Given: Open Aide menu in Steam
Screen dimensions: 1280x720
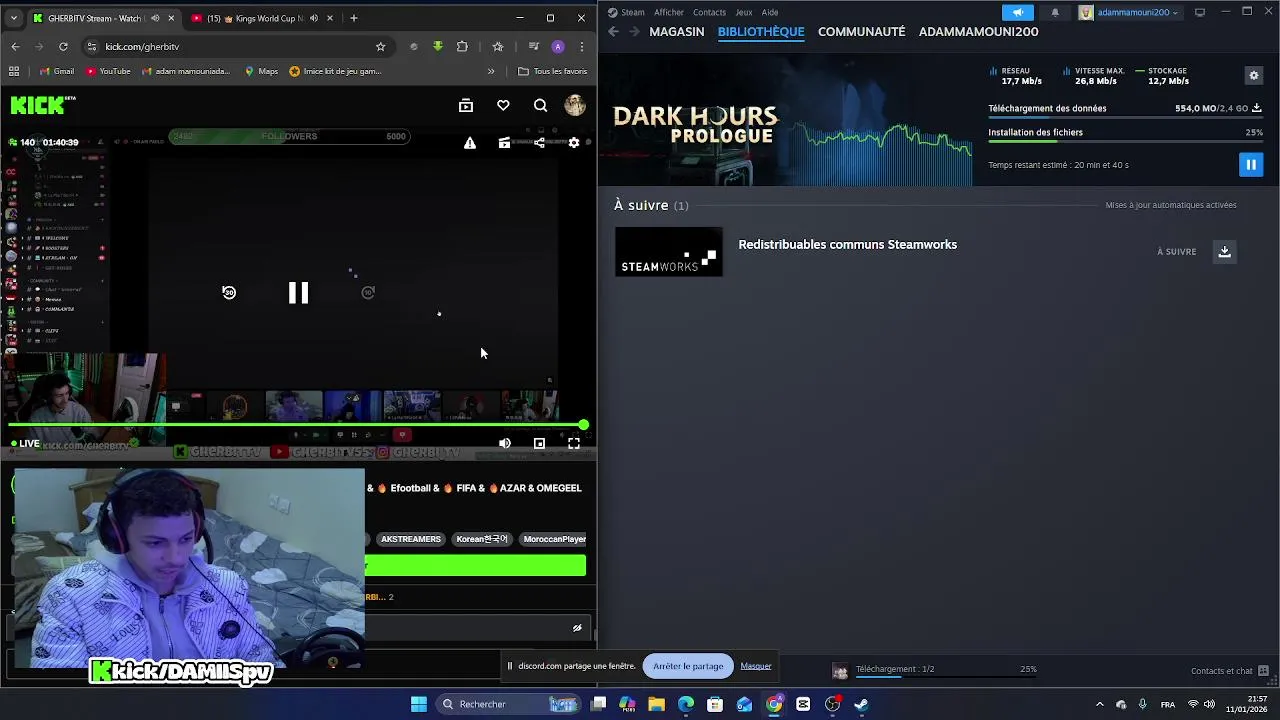Looking at the screenshot, I should click(770, 12).
